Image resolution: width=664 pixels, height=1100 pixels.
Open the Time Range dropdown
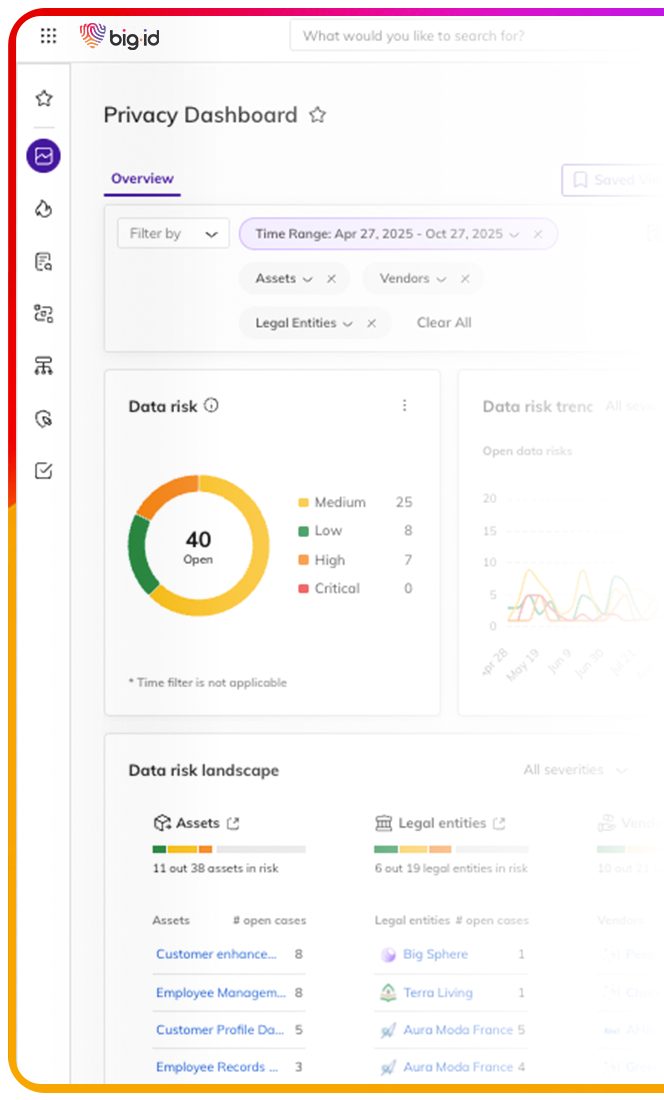point(514,234)
